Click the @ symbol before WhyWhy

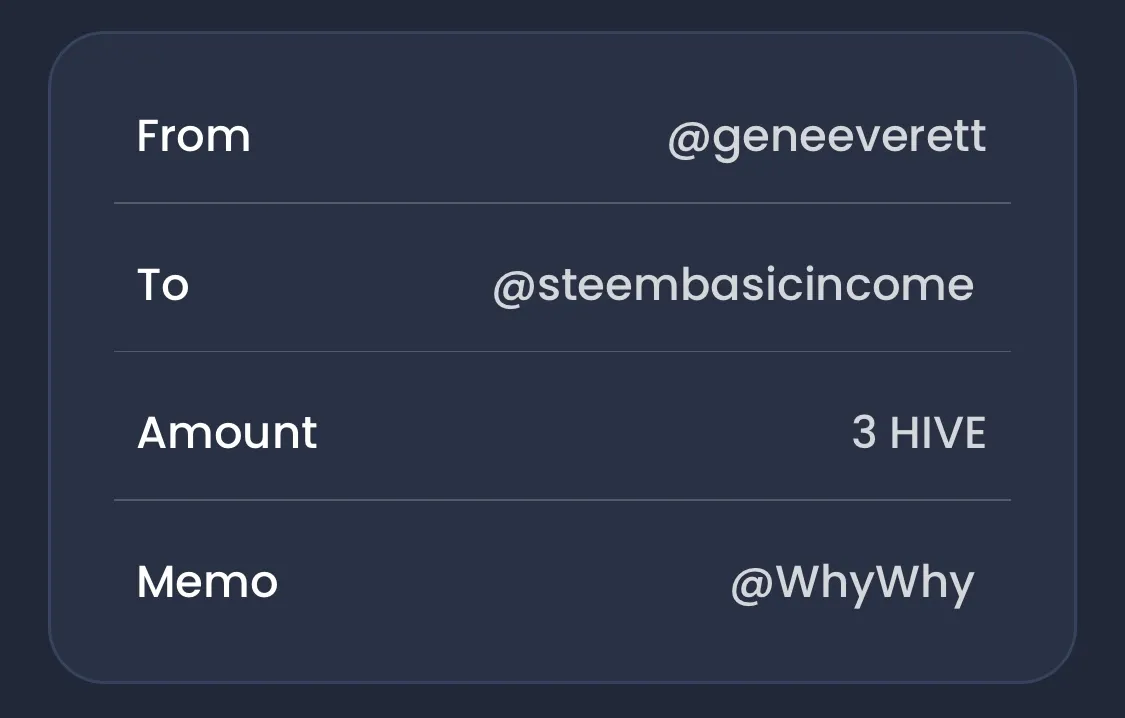tap(752, 585)
